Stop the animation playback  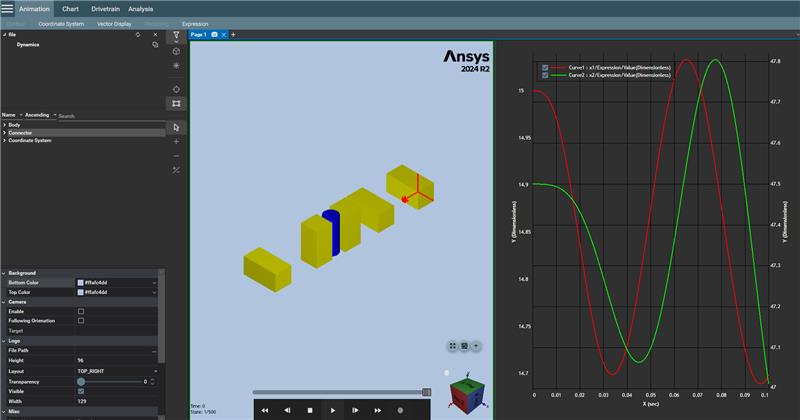pyautogui.click(x=310, y=410)
